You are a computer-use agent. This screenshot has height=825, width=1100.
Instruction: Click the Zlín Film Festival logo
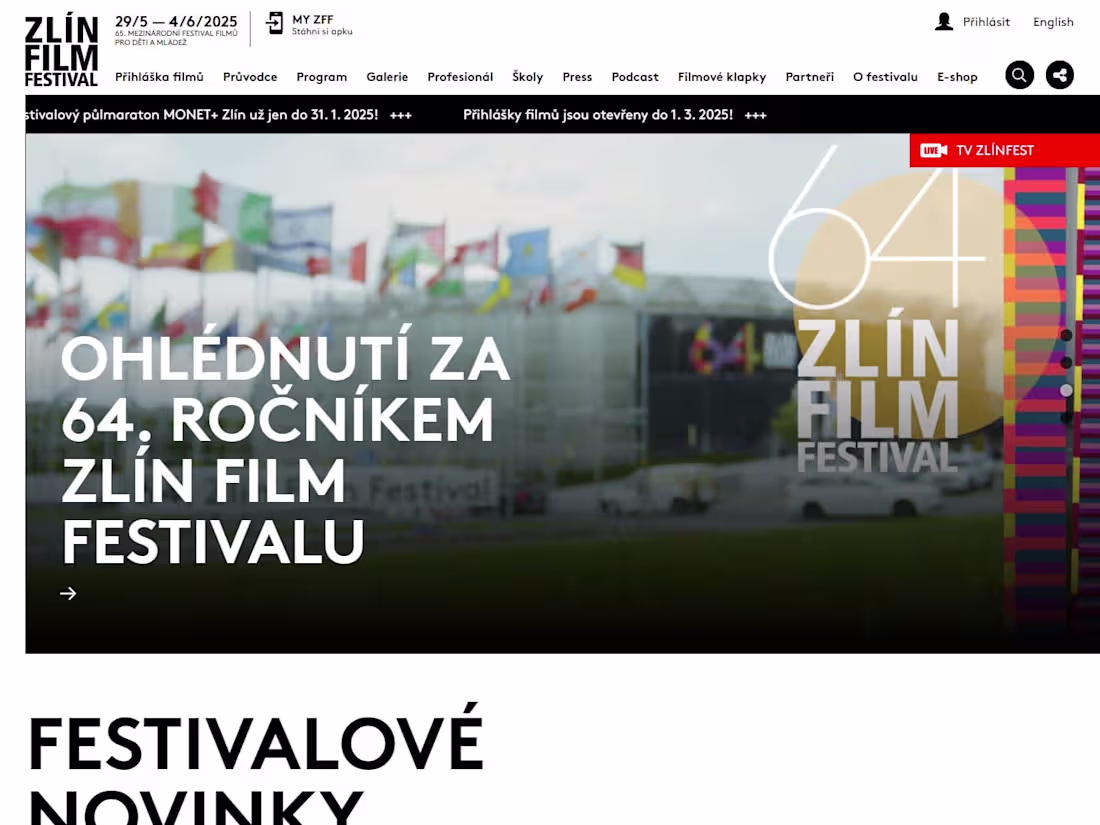[x=61, y=52]
